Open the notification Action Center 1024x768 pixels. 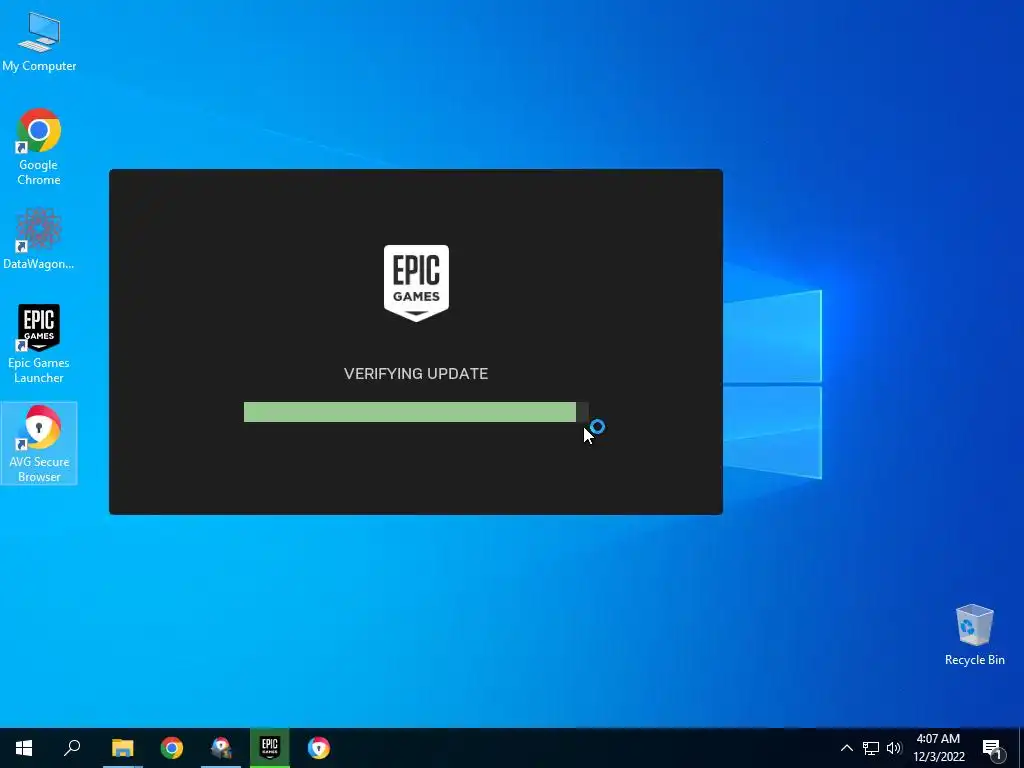point(993,748)
